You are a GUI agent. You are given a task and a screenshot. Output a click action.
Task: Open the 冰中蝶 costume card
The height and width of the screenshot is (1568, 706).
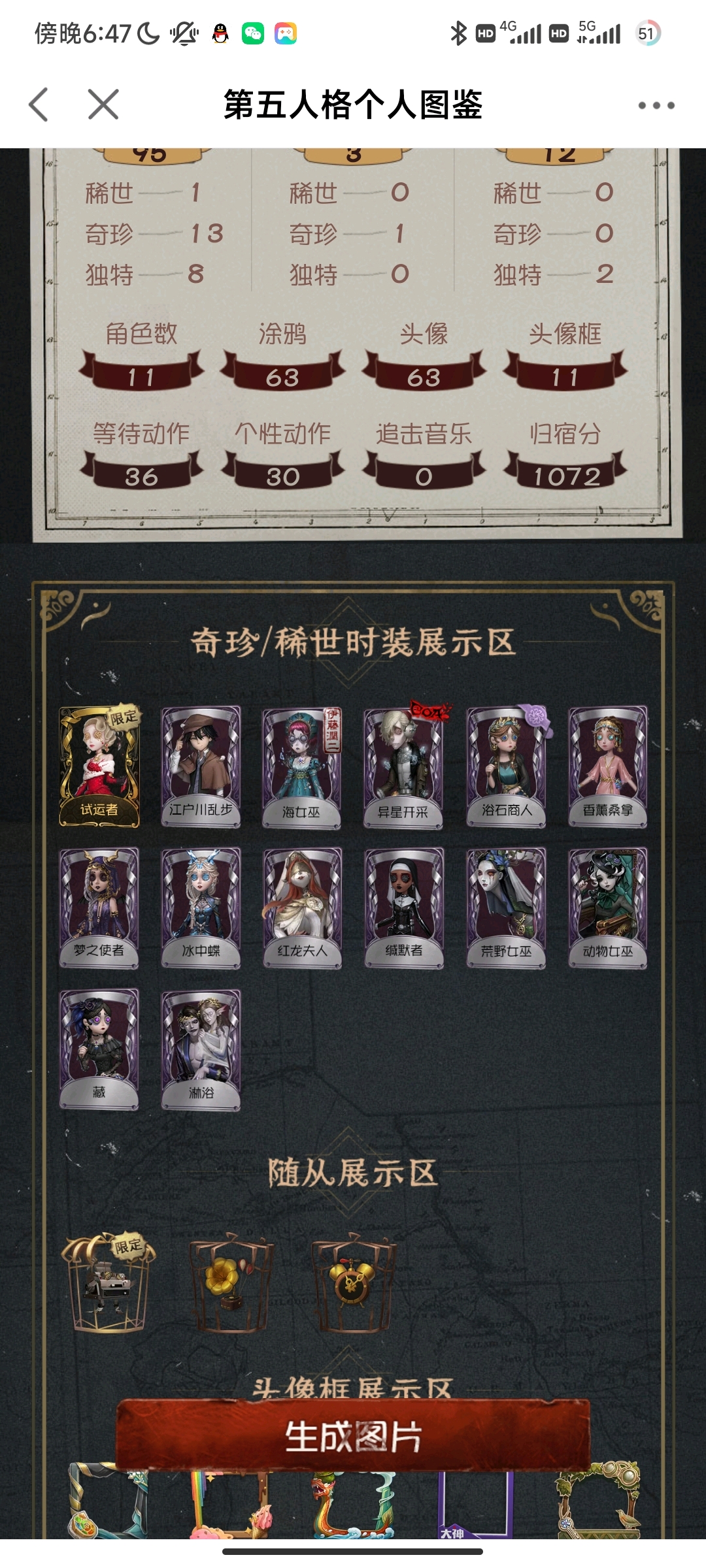[201, 908]
